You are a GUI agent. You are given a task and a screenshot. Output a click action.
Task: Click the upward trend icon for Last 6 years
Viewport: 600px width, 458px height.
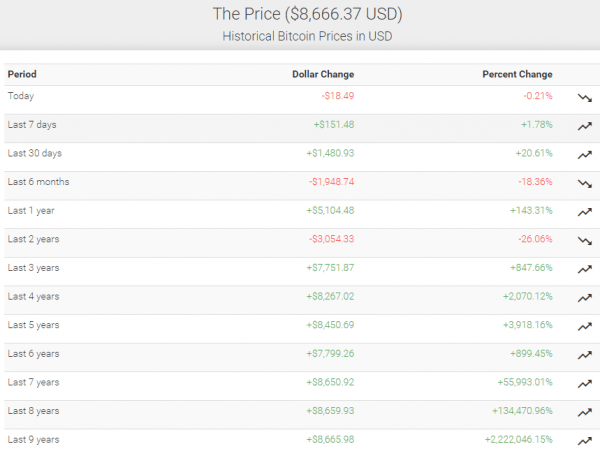585,355
